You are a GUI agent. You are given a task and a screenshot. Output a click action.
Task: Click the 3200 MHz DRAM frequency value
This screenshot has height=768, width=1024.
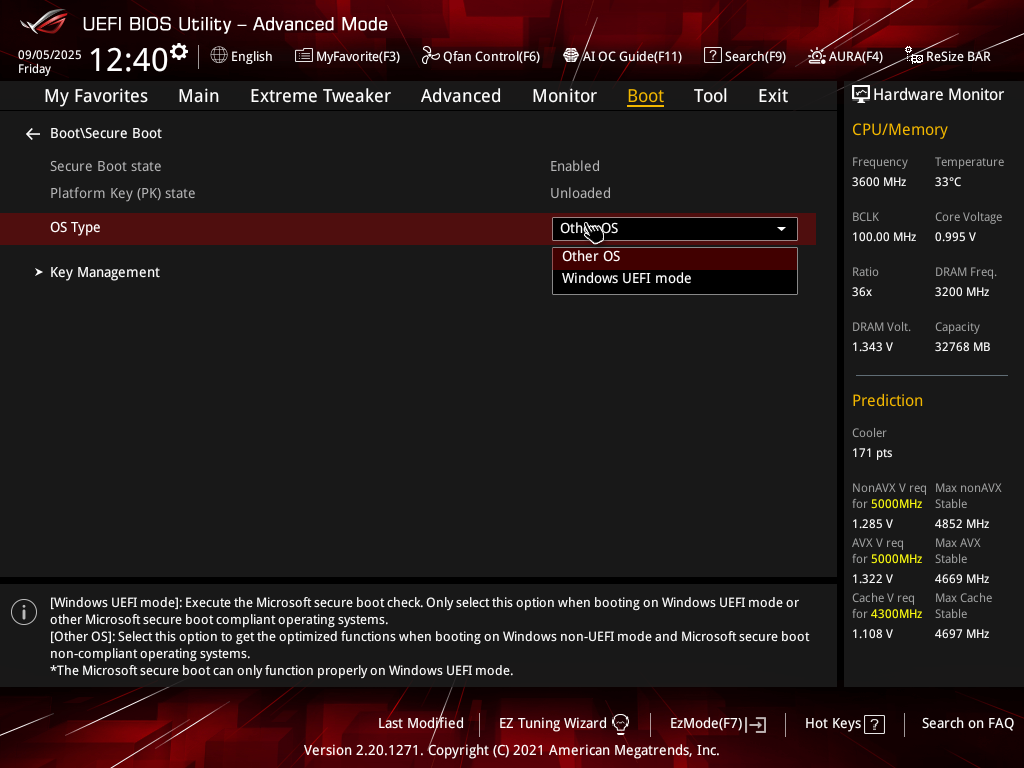(961, 292)
